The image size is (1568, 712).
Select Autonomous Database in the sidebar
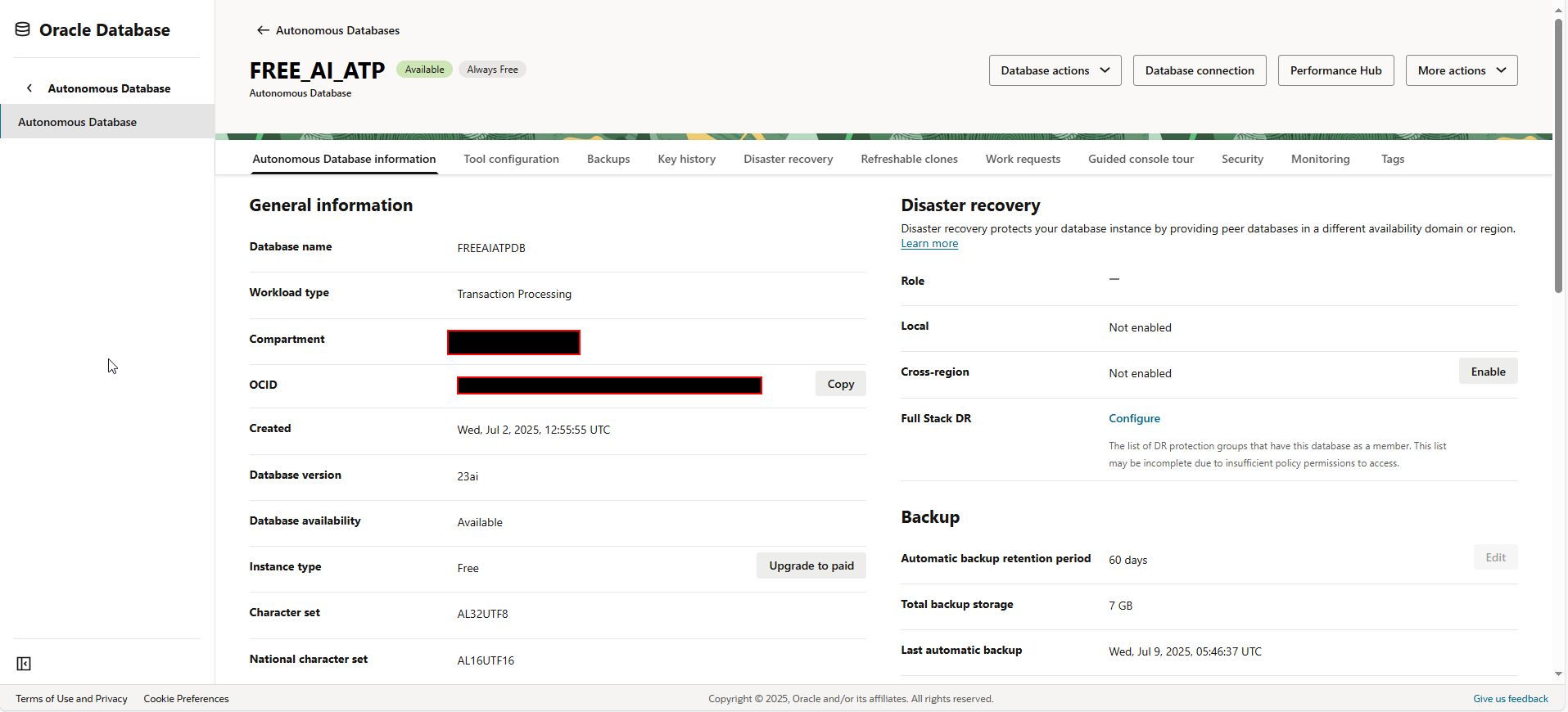(107, 122)
